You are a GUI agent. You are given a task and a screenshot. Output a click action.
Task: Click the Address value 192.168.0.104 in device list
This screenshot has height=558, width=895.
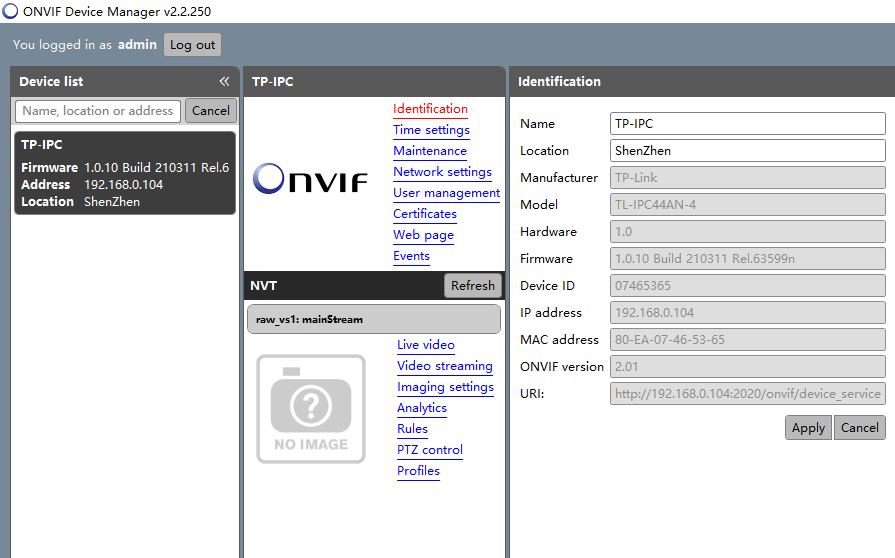pos(123,185)
